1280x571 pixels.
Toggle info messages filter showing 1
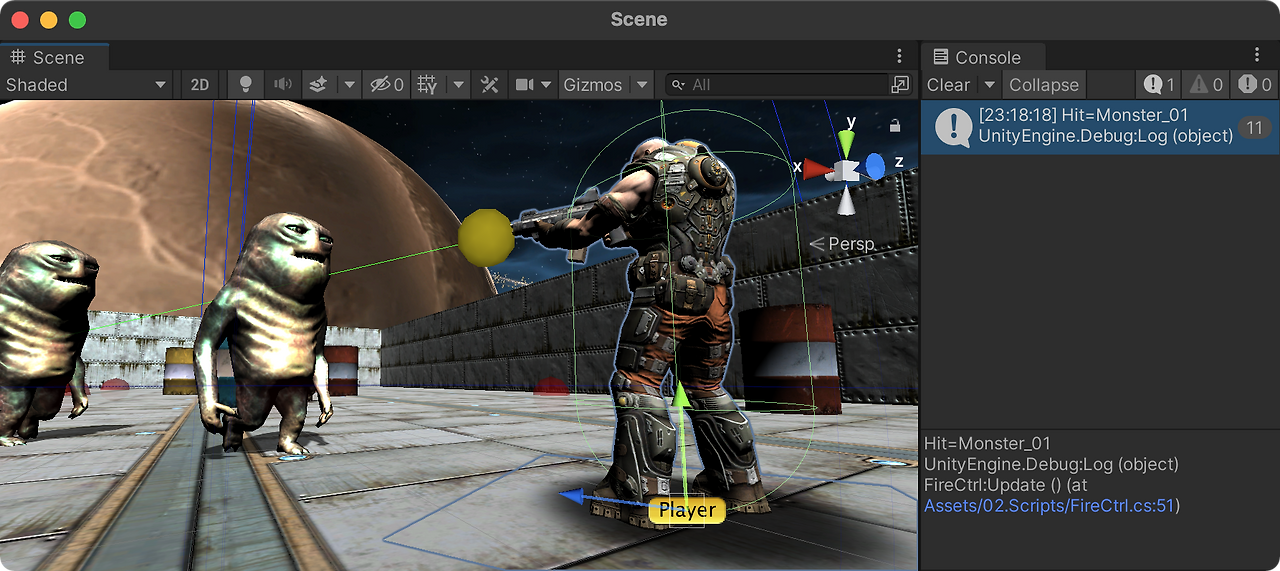[x=1160, y=85]
